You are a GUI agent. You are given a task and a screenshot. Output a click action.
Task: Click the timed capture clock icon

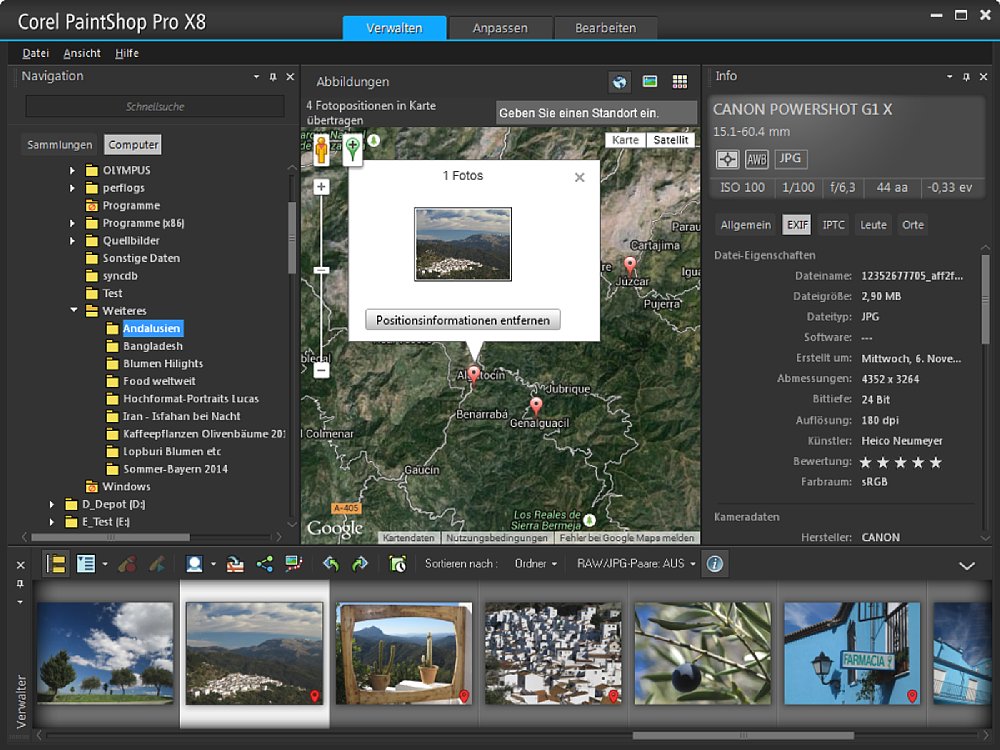click(x=397, y=564)
